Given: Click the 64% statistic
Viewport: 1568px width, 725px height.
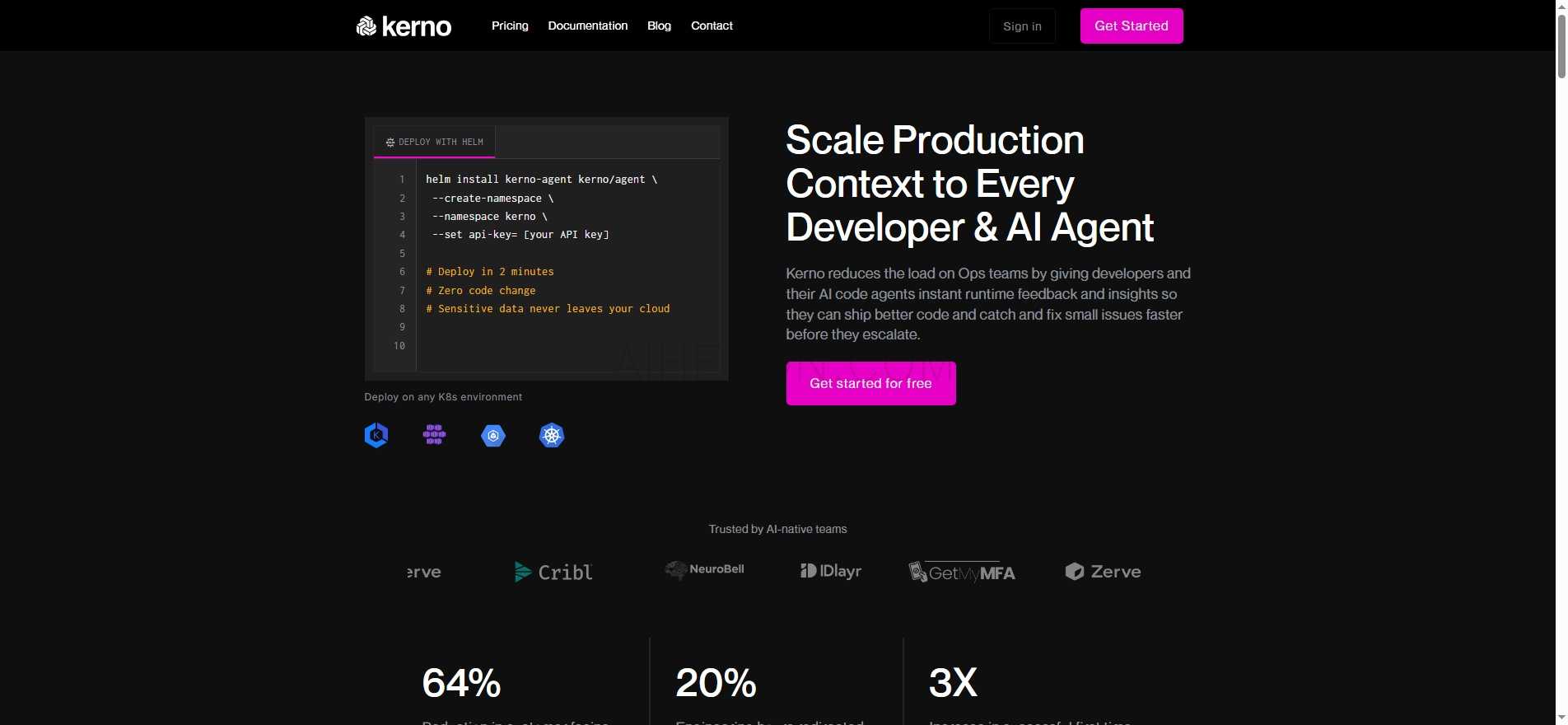Looking at the screenshot, I should tap(461, 683).
